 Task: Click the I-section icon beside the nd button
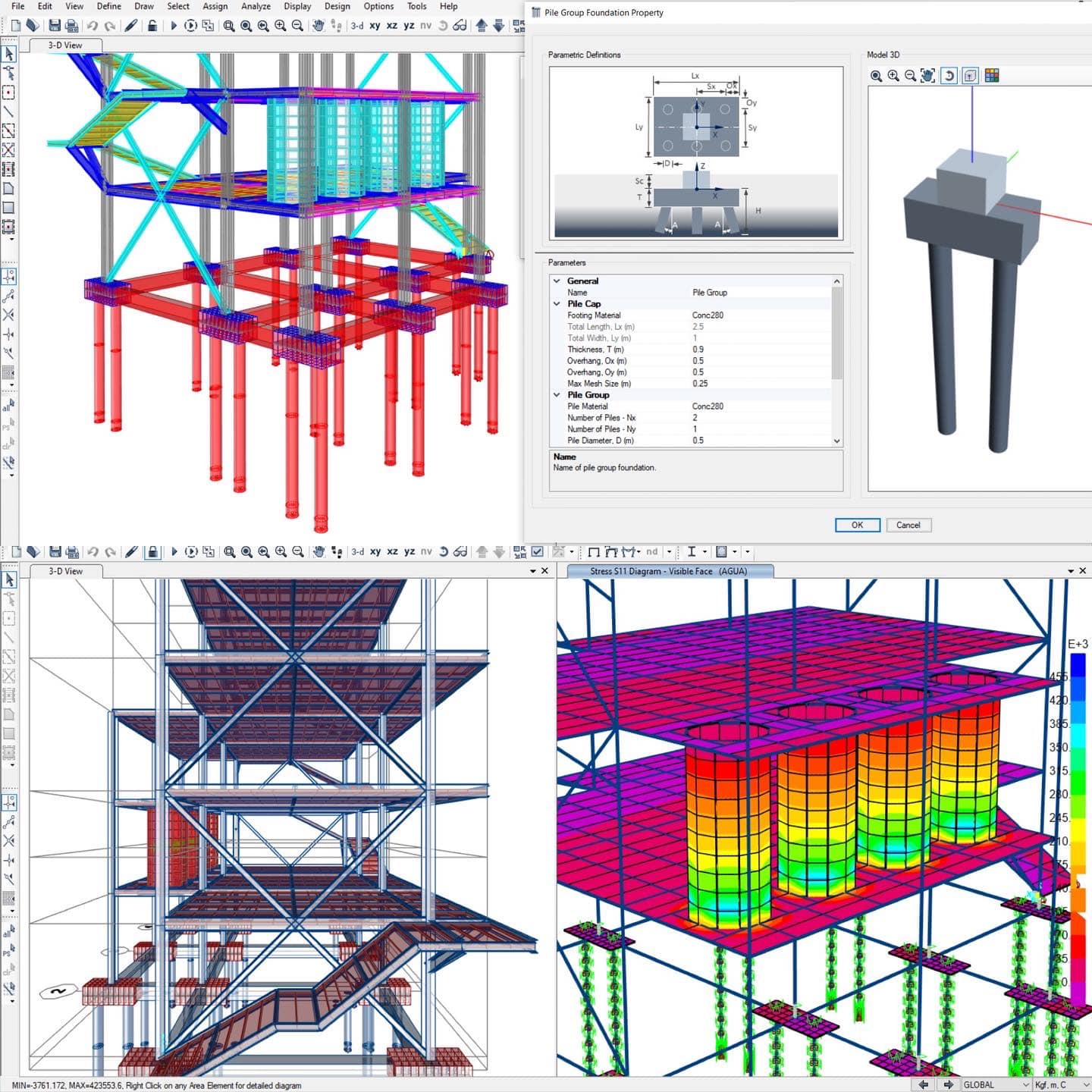(692, 552)
